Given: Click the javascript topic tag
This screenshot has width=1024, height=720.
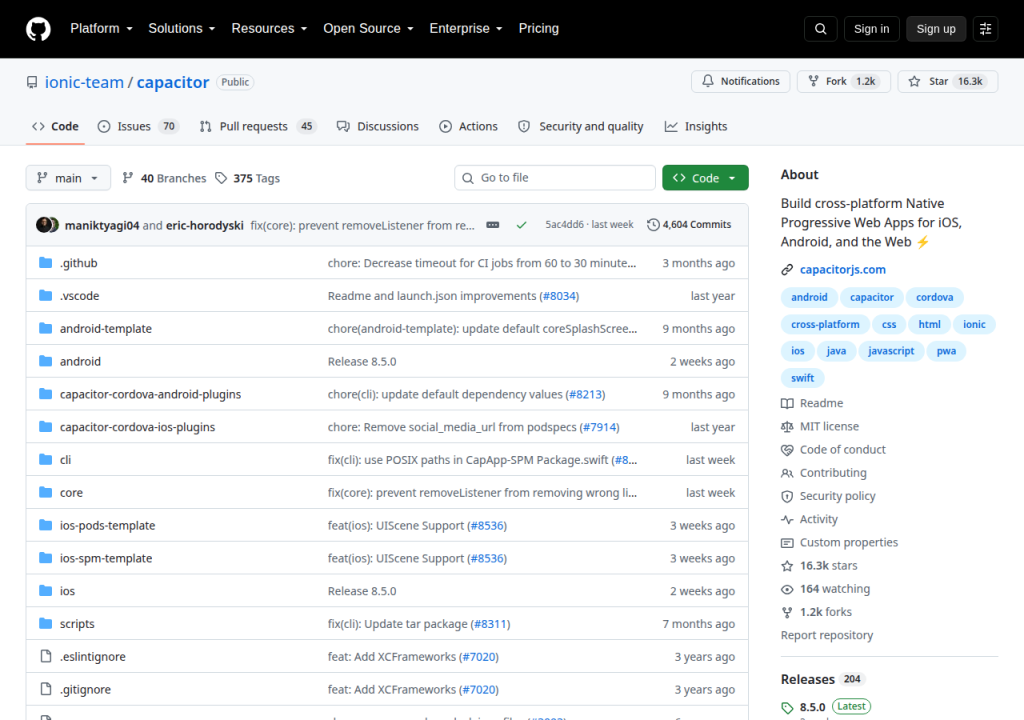Looking at the screenshot, I should pyautogui.click(x=891, y=351).
